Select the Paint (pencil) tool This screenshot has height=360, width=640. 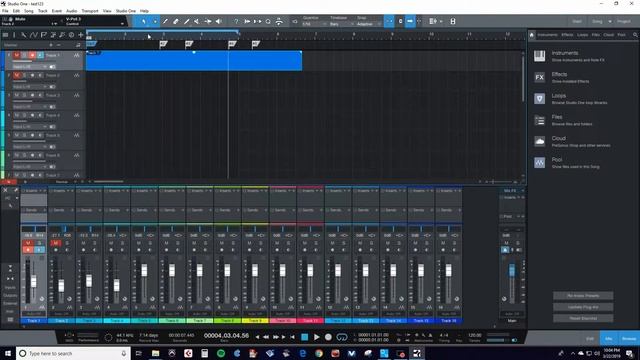[165, 21]
